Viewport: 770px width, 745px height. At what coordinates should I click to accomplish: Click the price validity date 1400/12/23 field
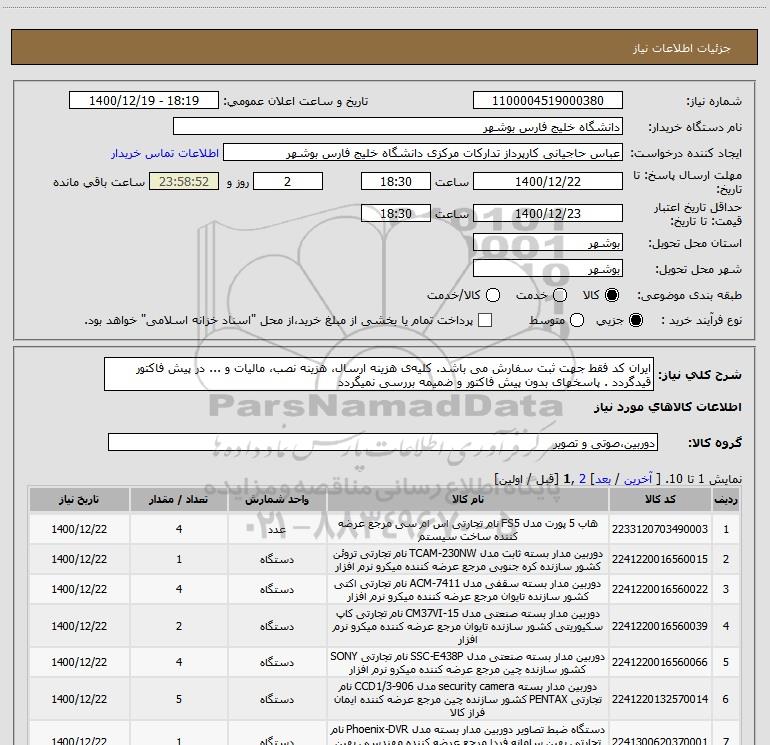[x=548, y=213]
